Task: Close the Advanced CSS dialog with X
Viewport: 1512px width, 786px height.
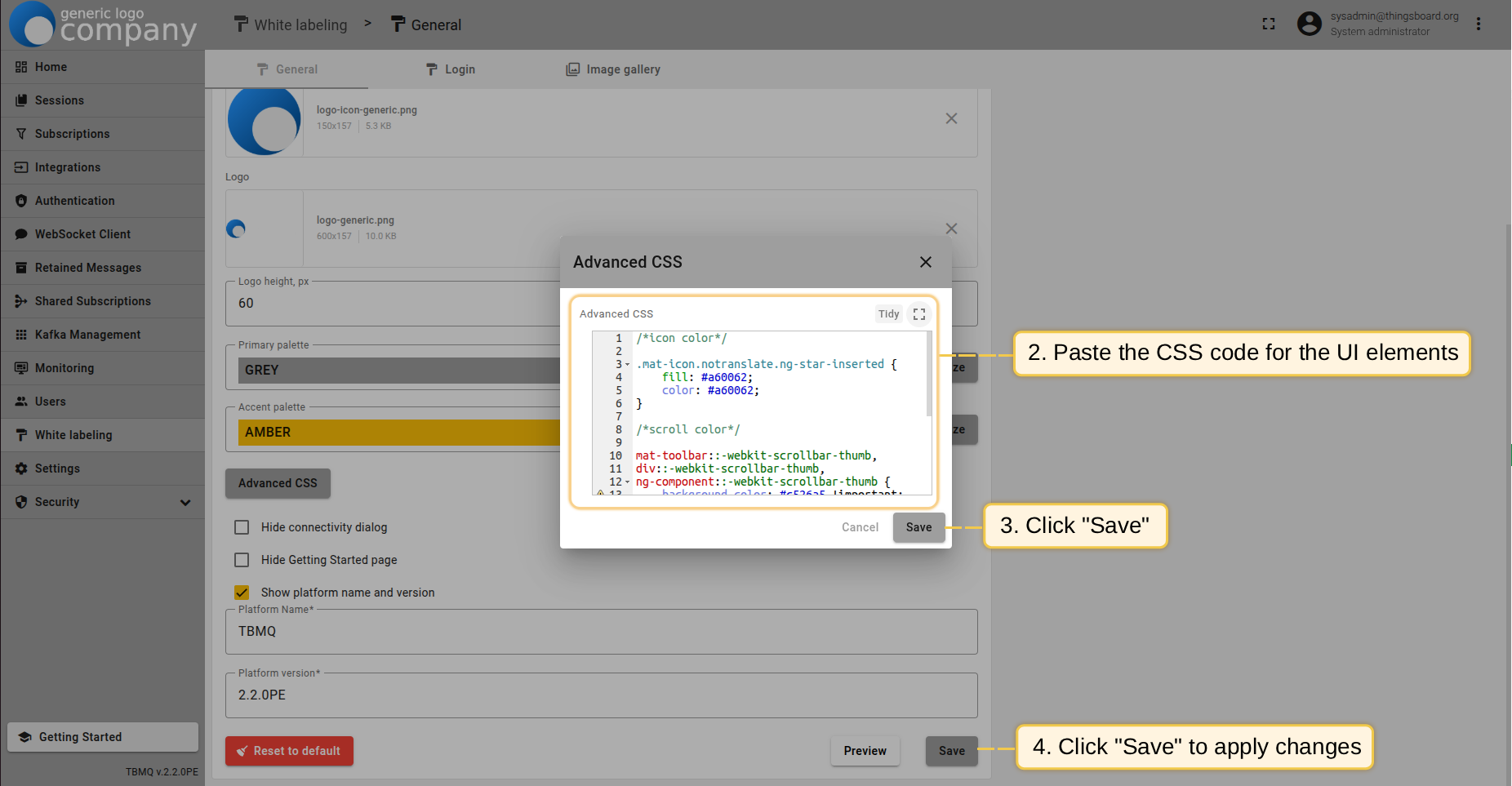Action: 925,262
